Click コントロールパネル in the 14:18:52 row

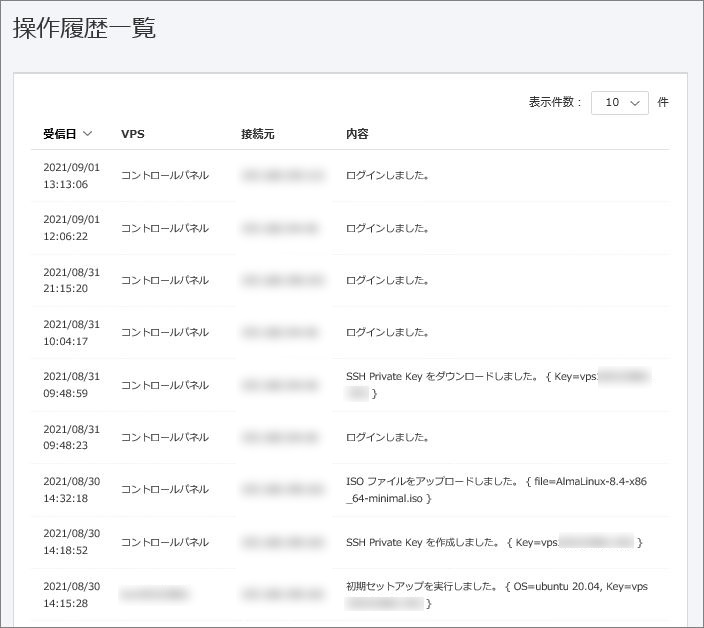point(165,542)
